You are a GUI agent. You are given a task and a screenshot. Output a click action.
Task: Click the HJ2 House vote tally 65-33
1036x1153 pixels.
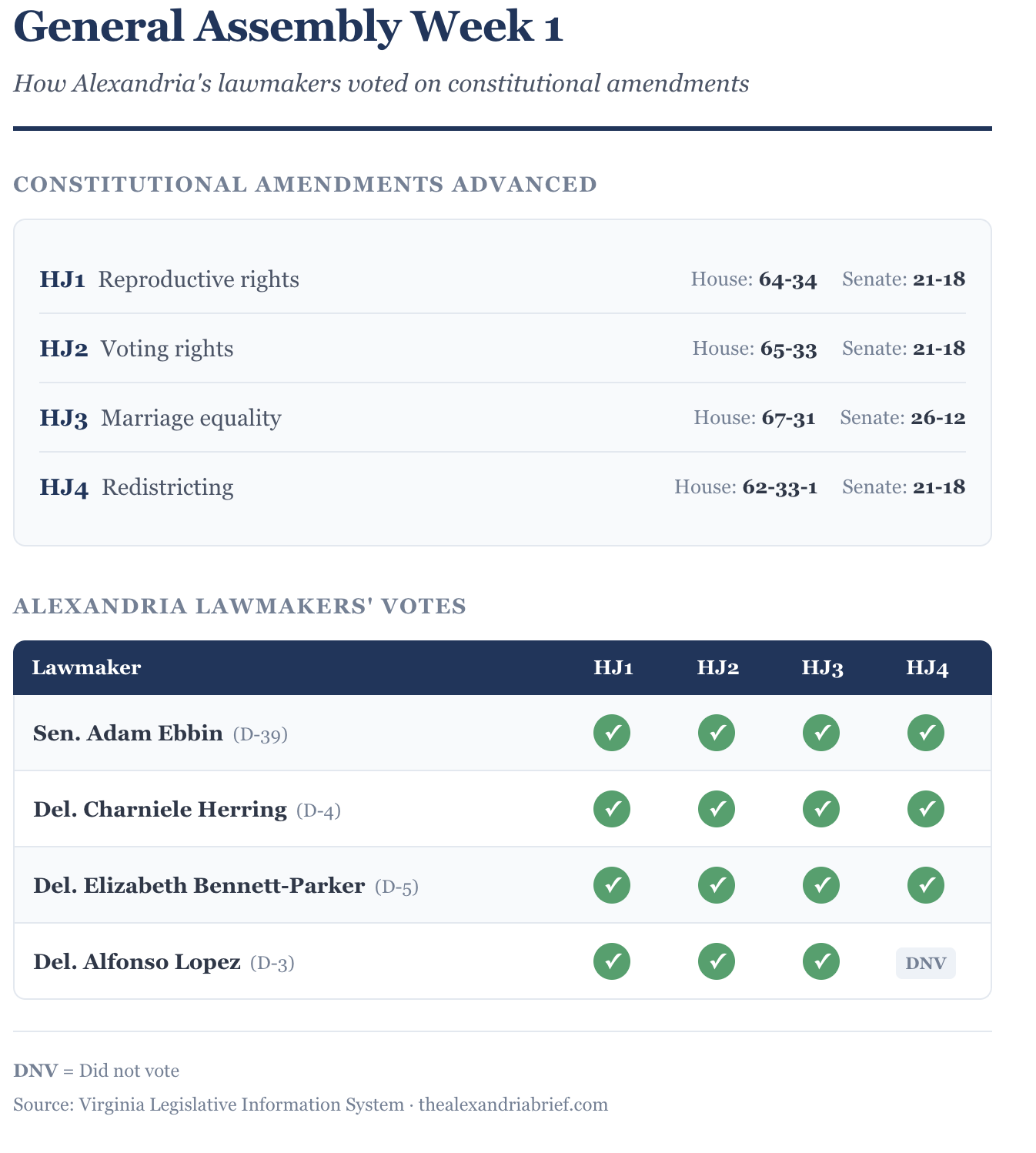[788, 349]
